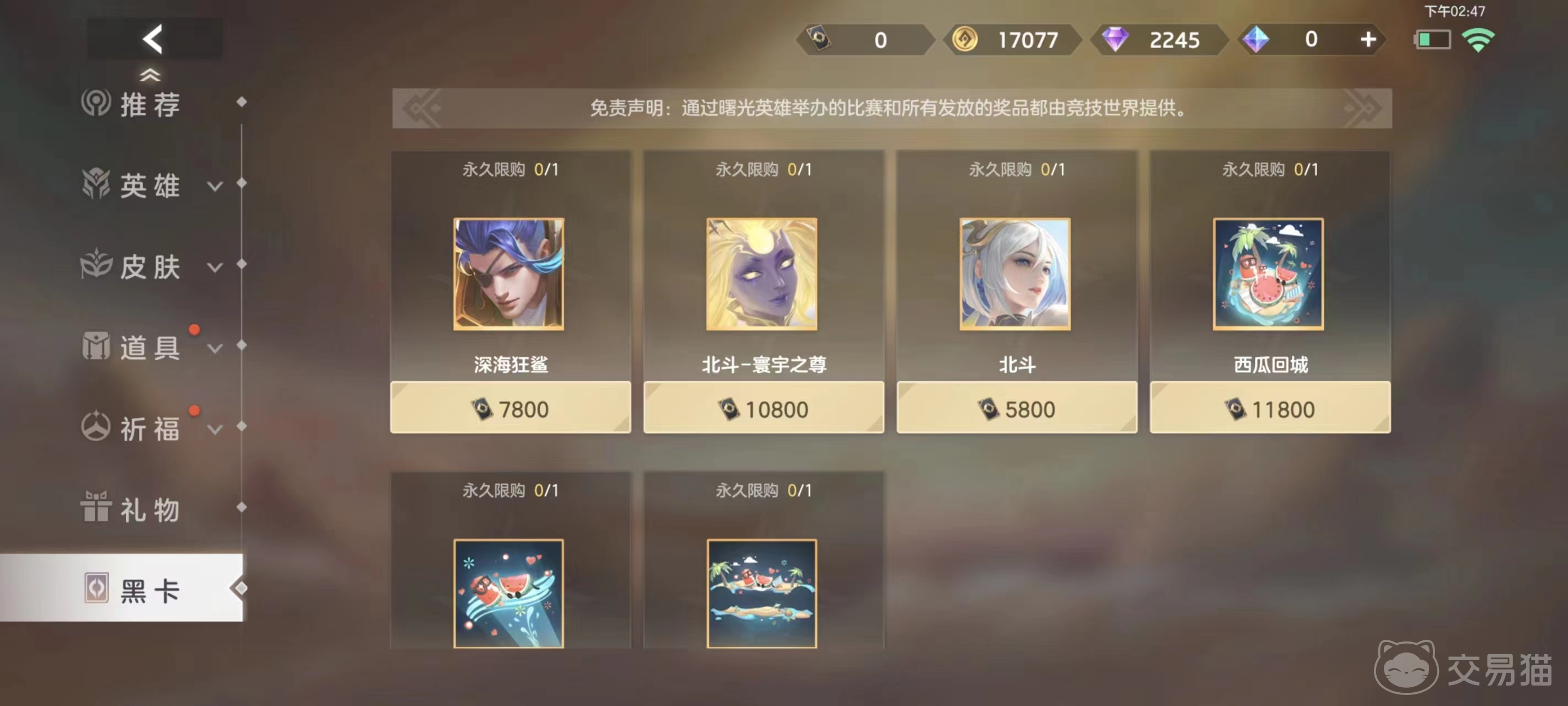Buy 深海狂鲨 for 7800

(x=511, y=408)
